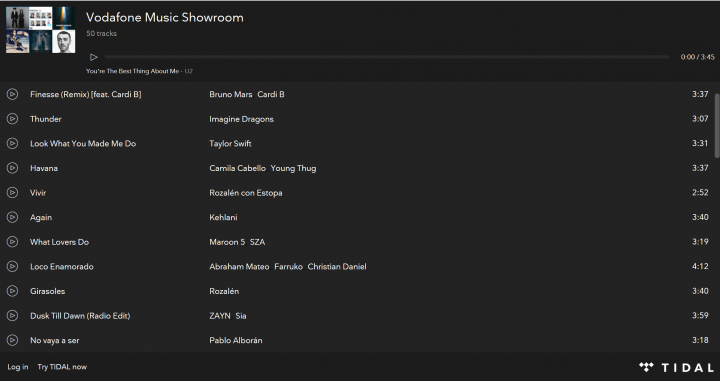The width and height of the screenshot is (720, 381).
Task: Click the 3:59 duration of Dusk Till Dawn
Action: pos(700,316)
